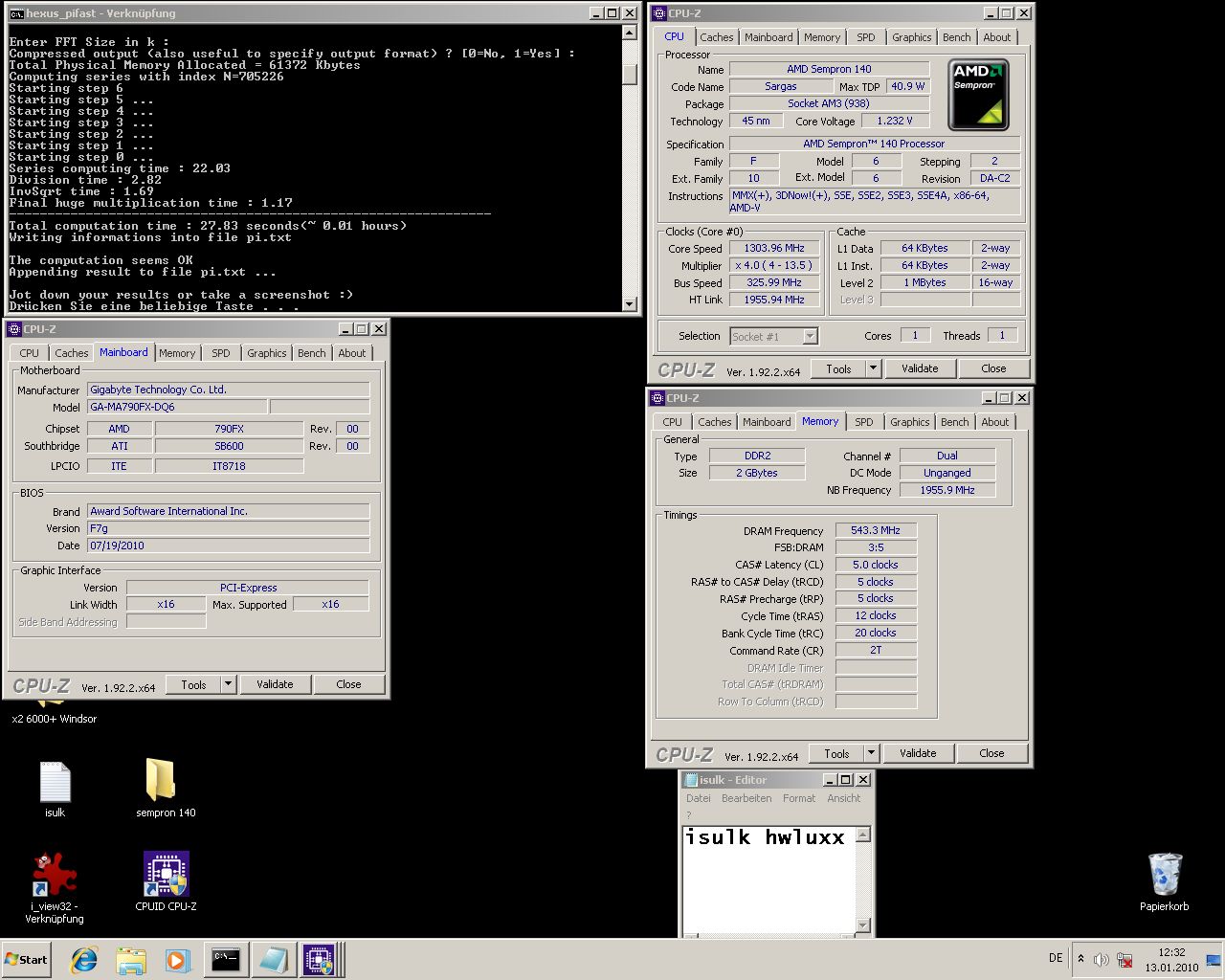Open Ansicht menu in isulk Editor
This screenshot has height=980, width=1225.
[x=843, y=798]
